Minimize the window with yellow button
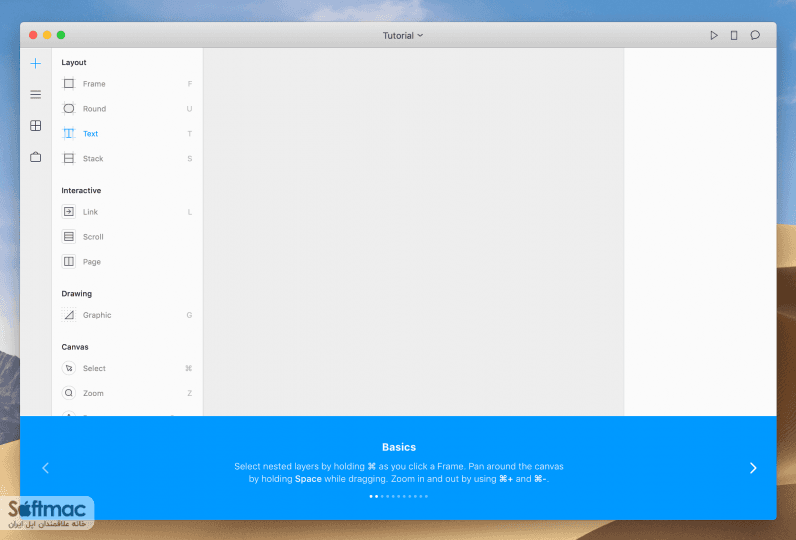Image resolution: width=796 pixels, height=540 pixels. coord(47,35)
